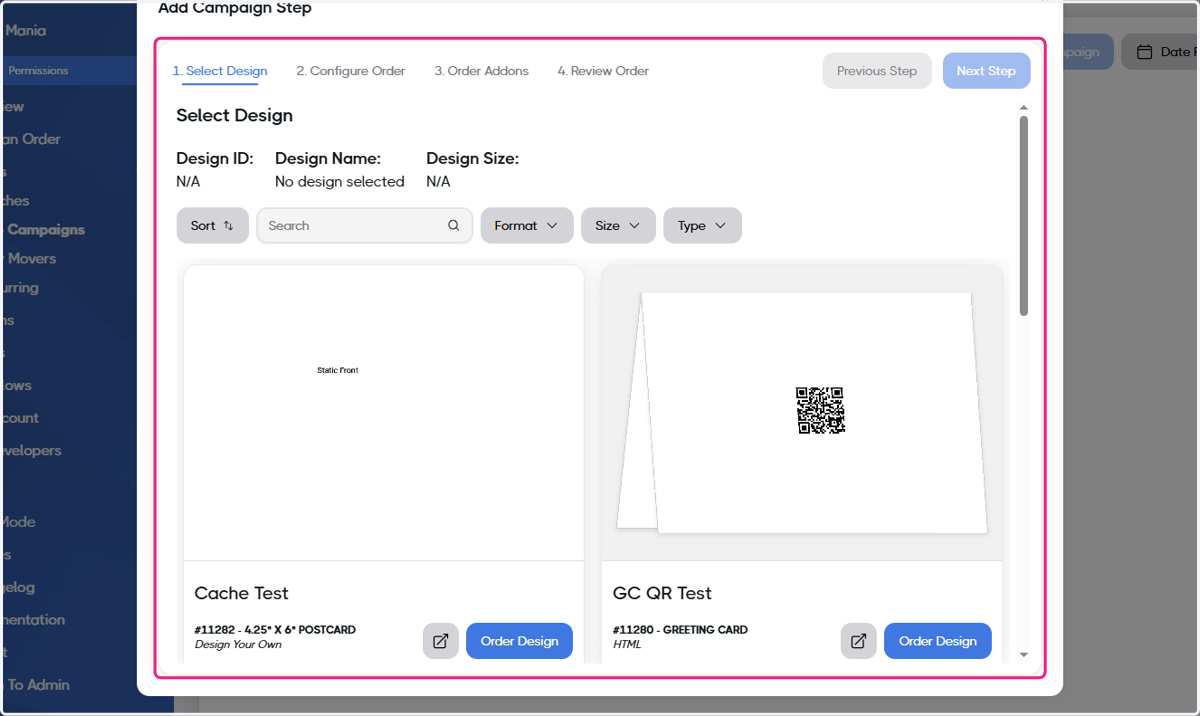Image resolution: width=1200 pixels, height=716 pixels.
Task: Open Campaigns in the left sidebar
Action: tap(46, 229)
